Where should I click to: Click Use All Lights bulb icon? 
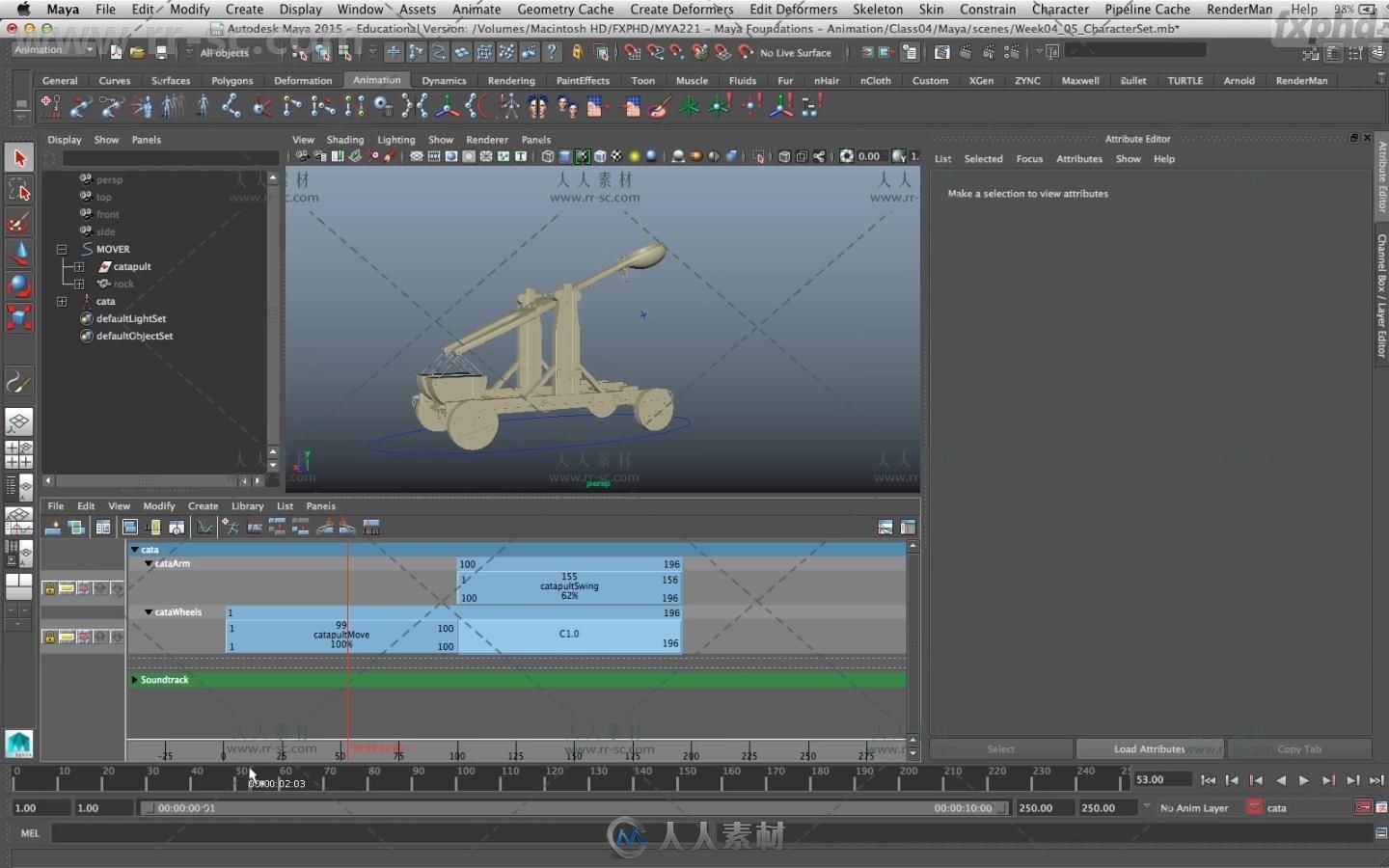pos(635,156)
